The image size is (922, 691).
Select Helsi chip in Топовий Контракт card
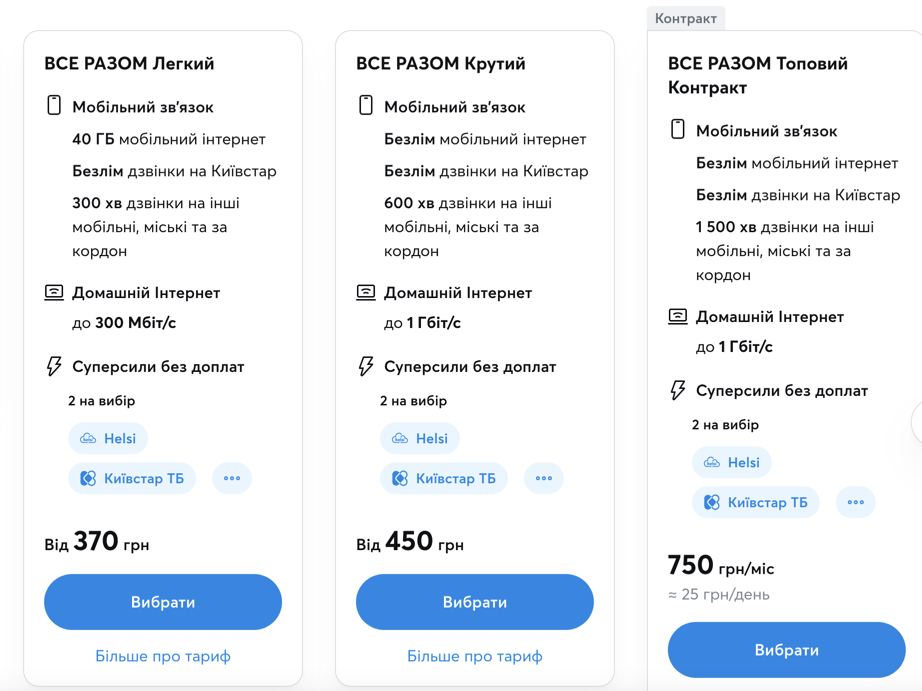point(732,462)
